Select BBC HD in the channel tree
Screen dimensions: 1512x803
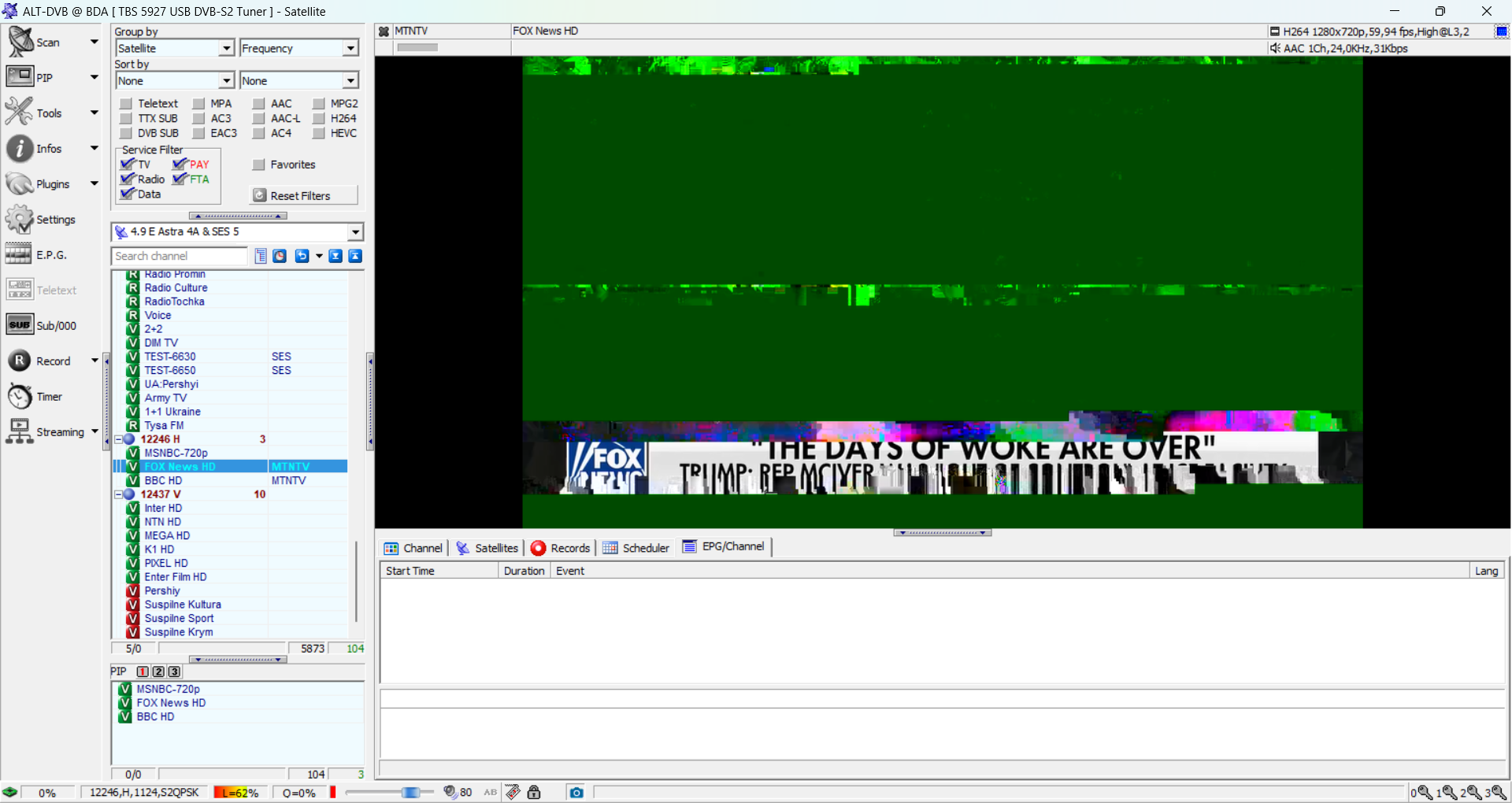(x=163, y=480)
